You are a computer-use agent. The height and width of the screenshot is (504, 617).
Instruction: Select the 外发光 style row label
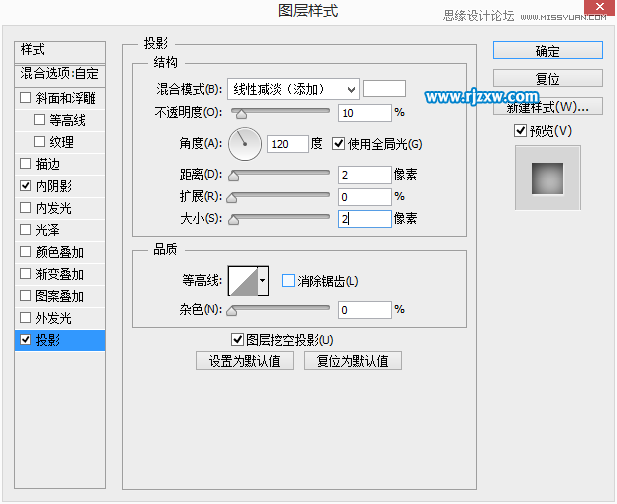click(x=54, y=318)
